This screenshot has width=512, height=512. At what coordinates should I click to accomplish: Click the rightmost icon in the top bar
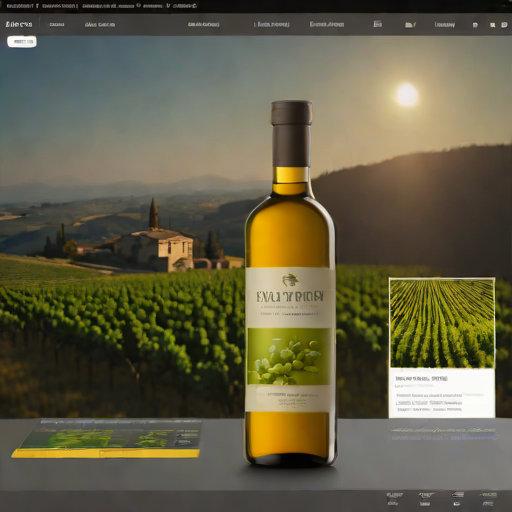[504, 25]
